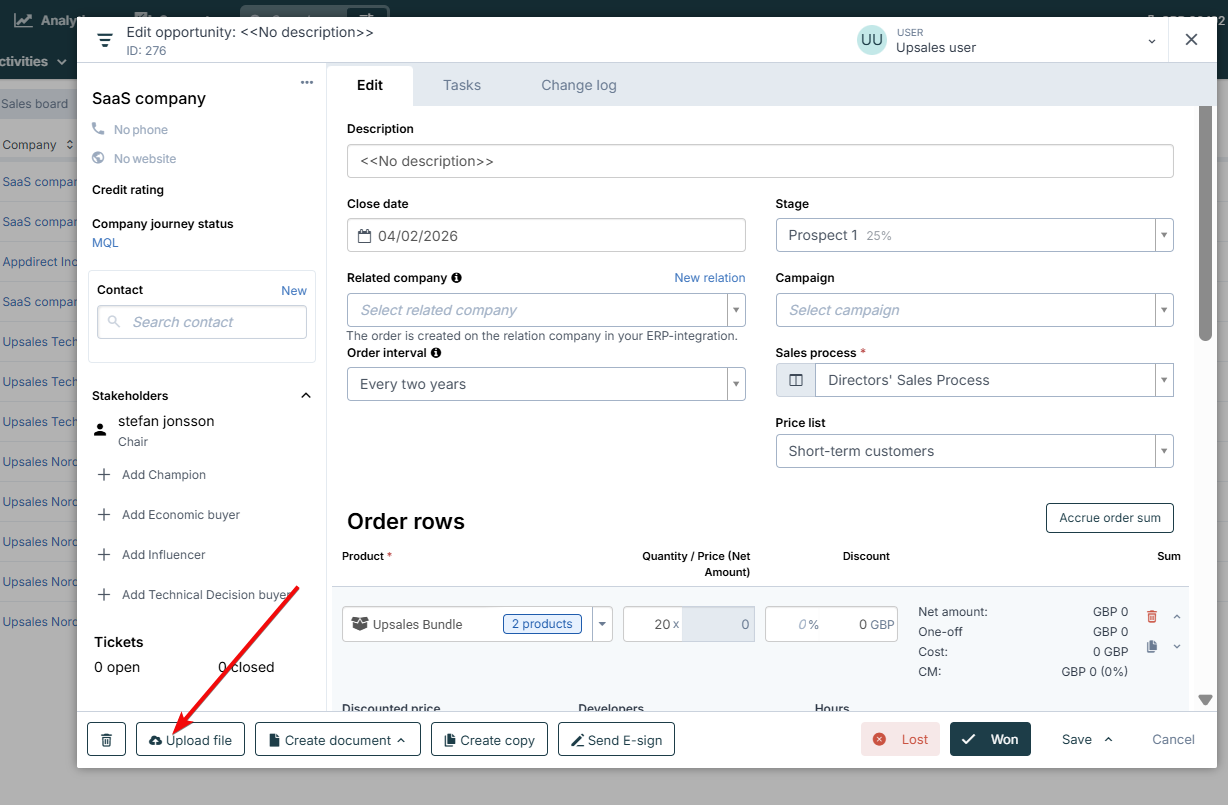The image size is (1228, 805).
Task: Switch to the Change log tab
Action: click(579, 85)
